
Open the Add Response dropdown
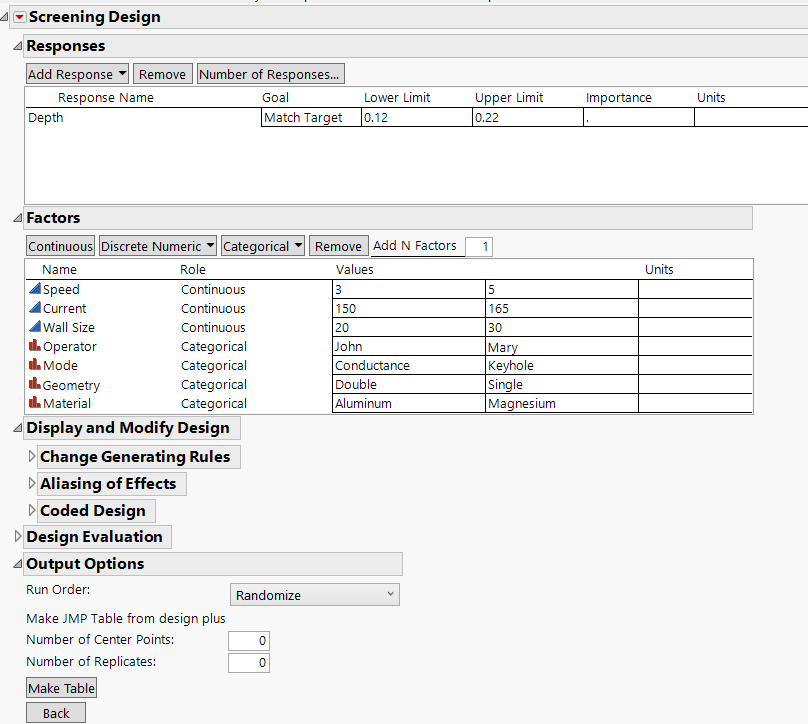[x=77, y=73]
